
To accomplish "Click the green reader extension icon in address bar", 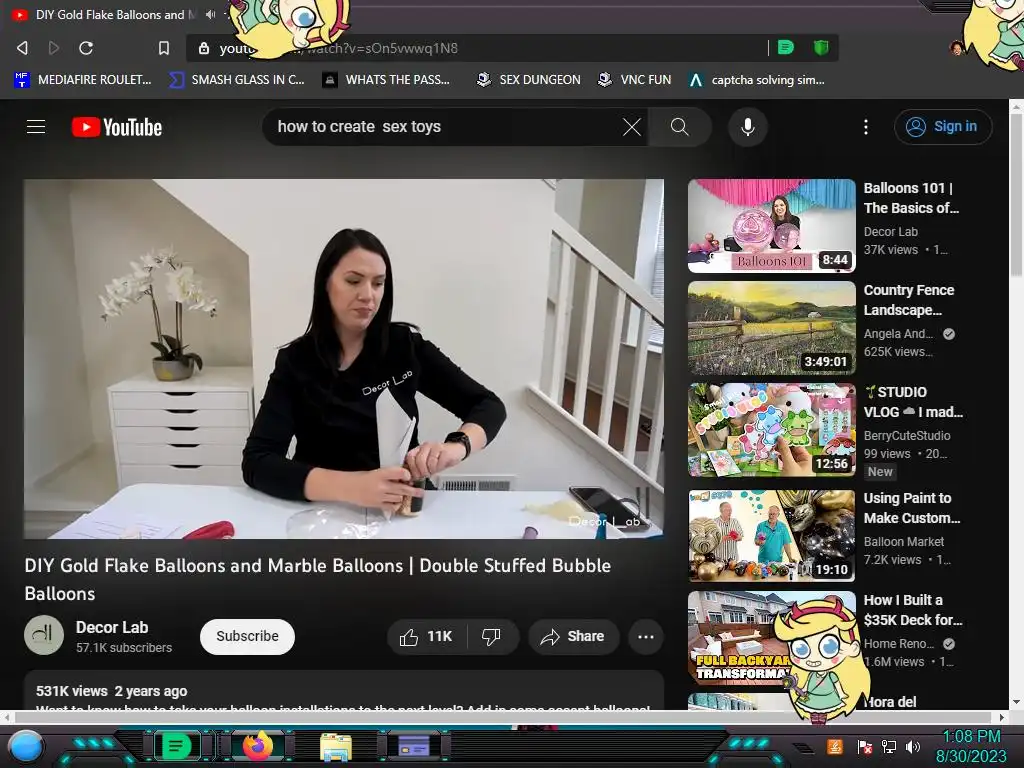I will 786,47.
